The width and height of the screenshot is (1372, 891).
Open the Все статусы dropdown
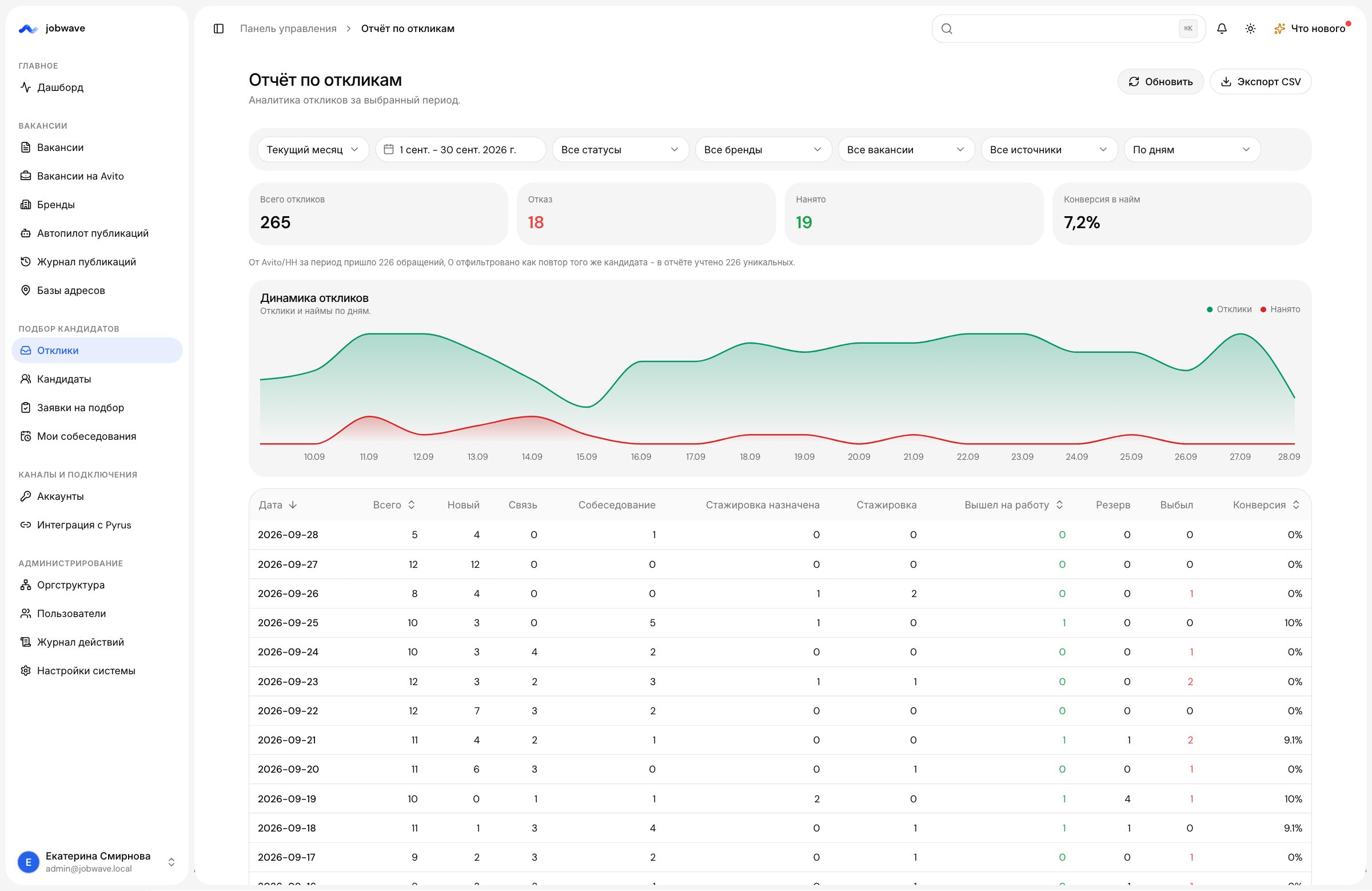pos(620,149)
